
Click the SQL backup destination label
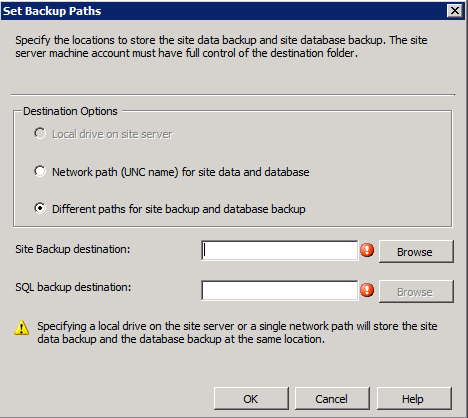coord(73,287)
